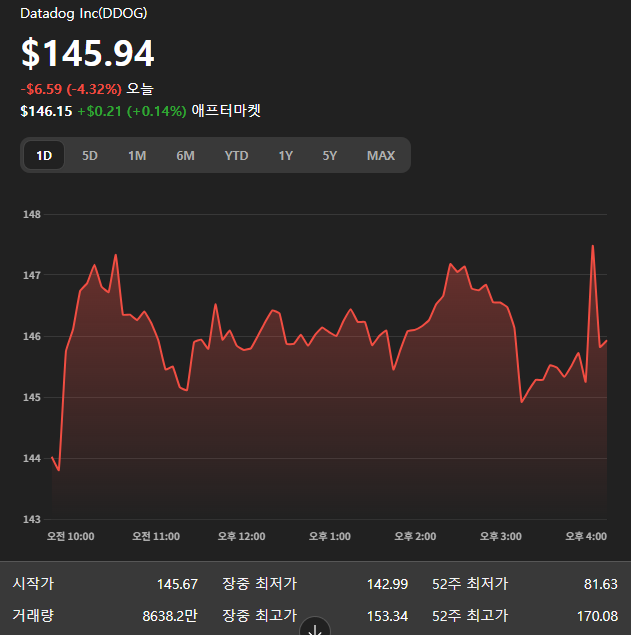
Task: Switch chart to 5Y range
Action: click(x=329, y=156)
